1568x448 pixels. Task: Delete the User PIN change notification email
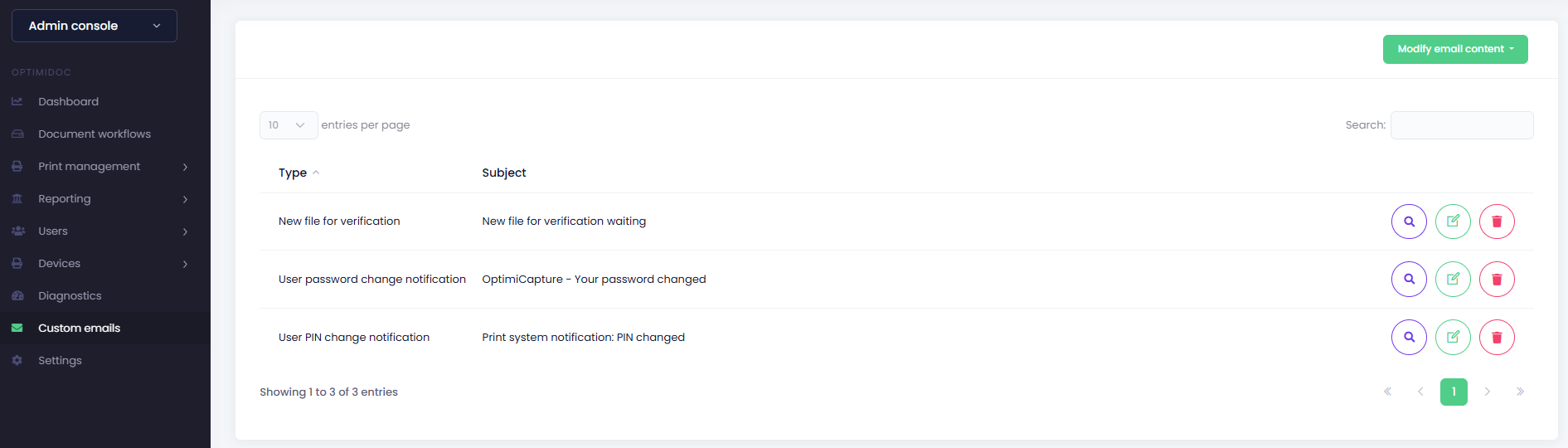coord(1497,338)
